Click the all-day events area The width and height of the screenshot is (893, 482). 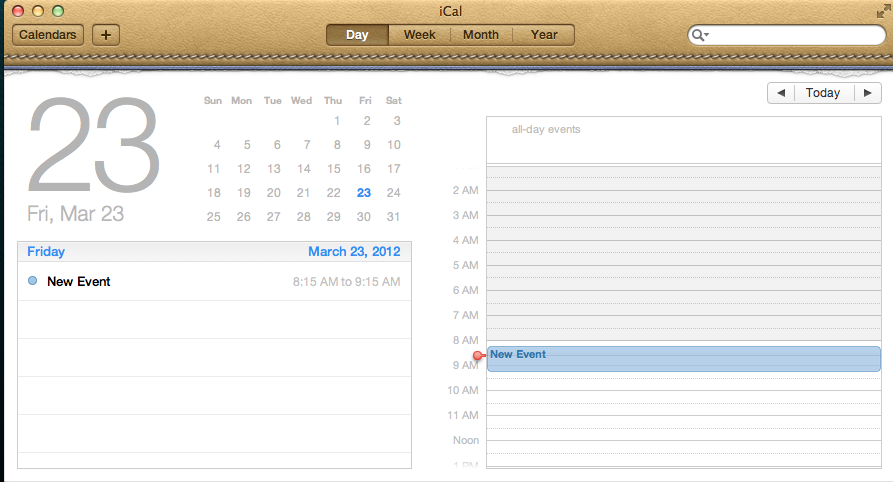coord(683,141)
